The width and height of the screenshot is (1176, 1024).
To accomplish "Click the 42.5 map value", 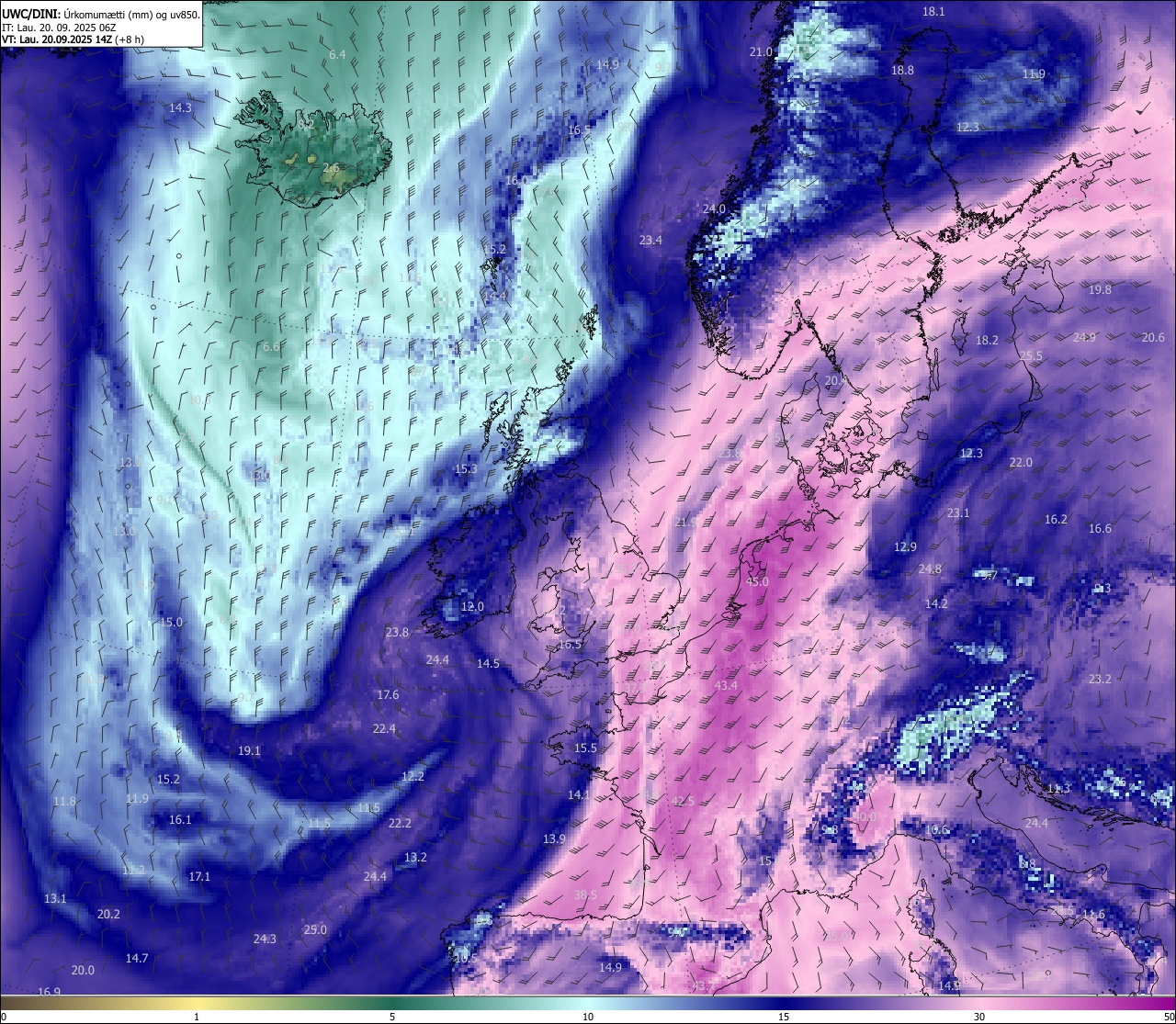I will (683, 801).
